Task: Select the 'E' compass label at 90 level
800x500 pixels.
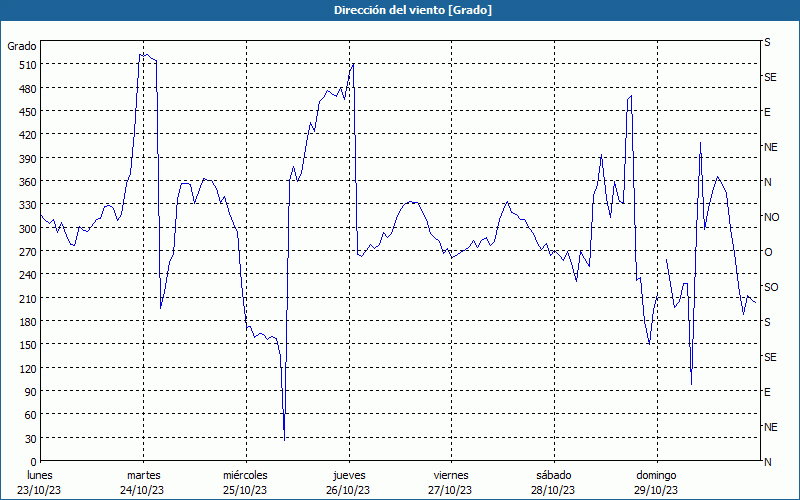Action: (x=767, y=392)
